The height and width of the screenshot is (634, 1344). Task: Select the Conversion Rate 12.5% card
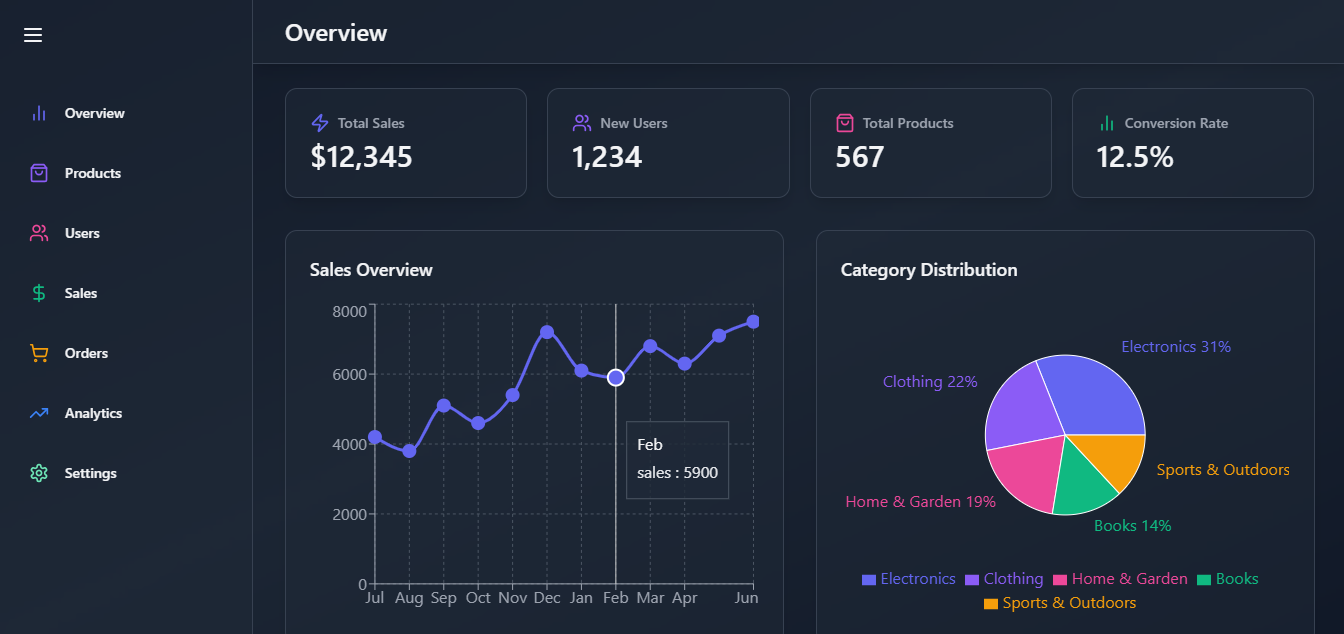(x=1192, y=143)
